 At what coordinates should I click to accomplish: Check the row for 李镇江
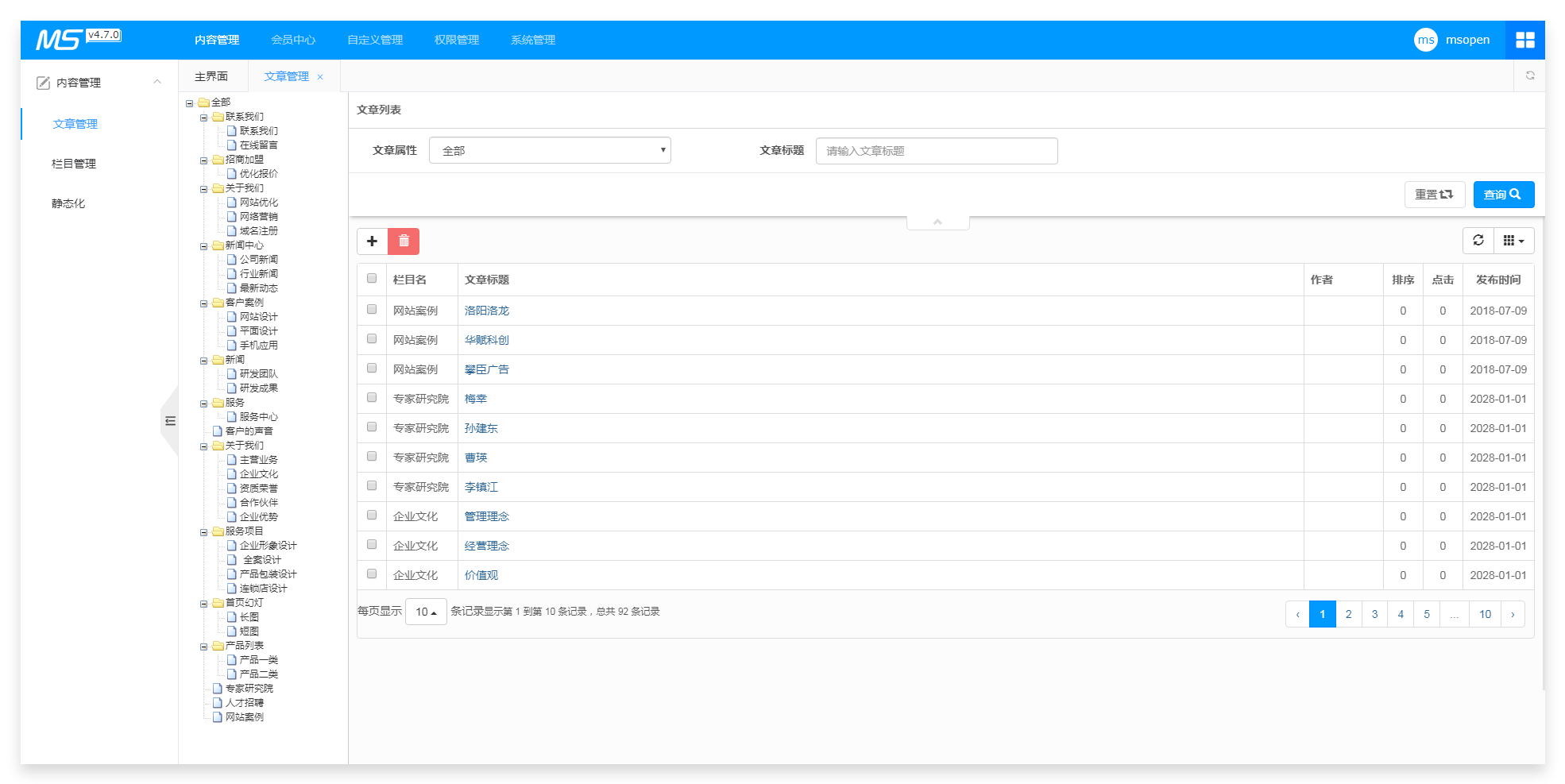[x=372, y=485]
